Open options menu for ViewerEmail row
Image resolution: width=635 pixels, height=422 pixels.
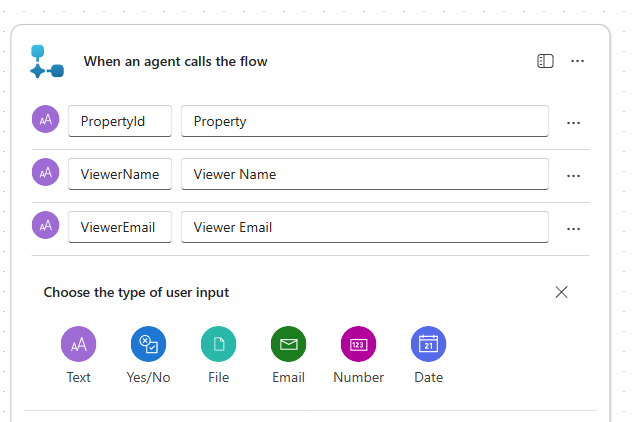[x=573, y=229]
